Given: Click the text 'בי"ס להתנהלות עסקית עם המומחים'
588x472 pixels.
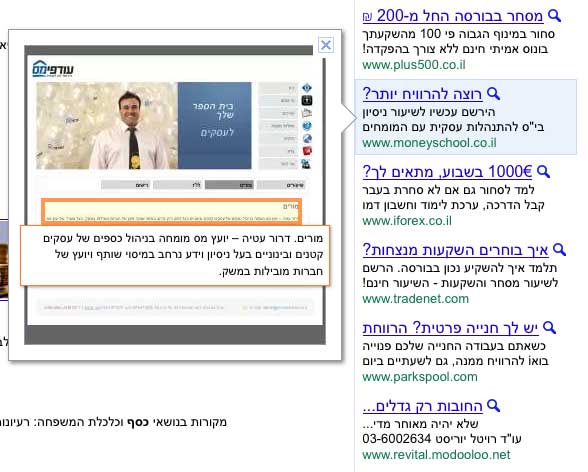Looking at the screenshot, I should point(453,127).
